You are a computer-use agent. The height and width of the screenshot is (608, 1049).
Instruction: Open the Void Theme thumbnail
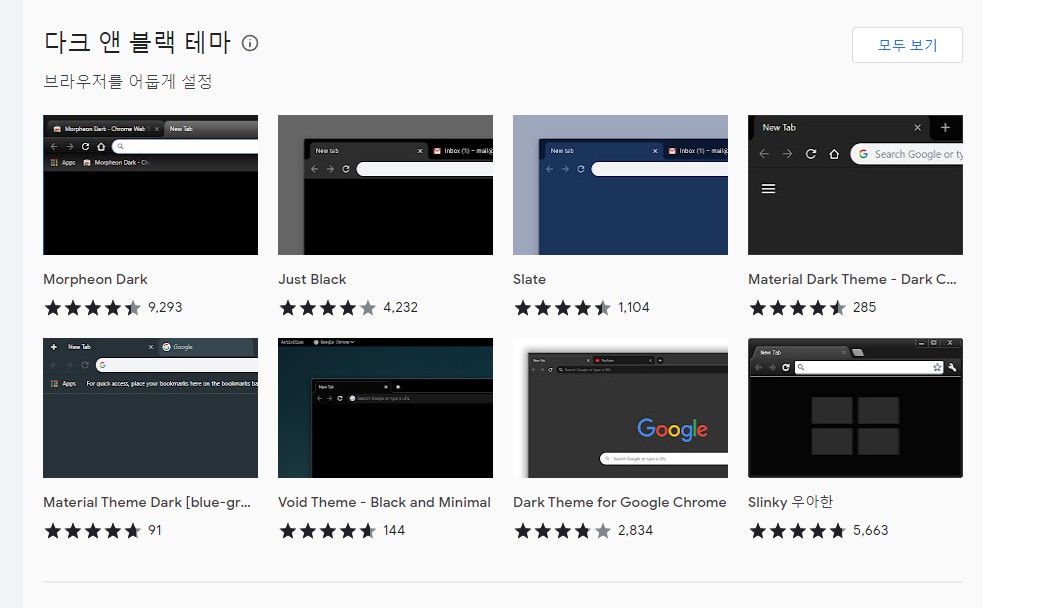coord(385,408)
